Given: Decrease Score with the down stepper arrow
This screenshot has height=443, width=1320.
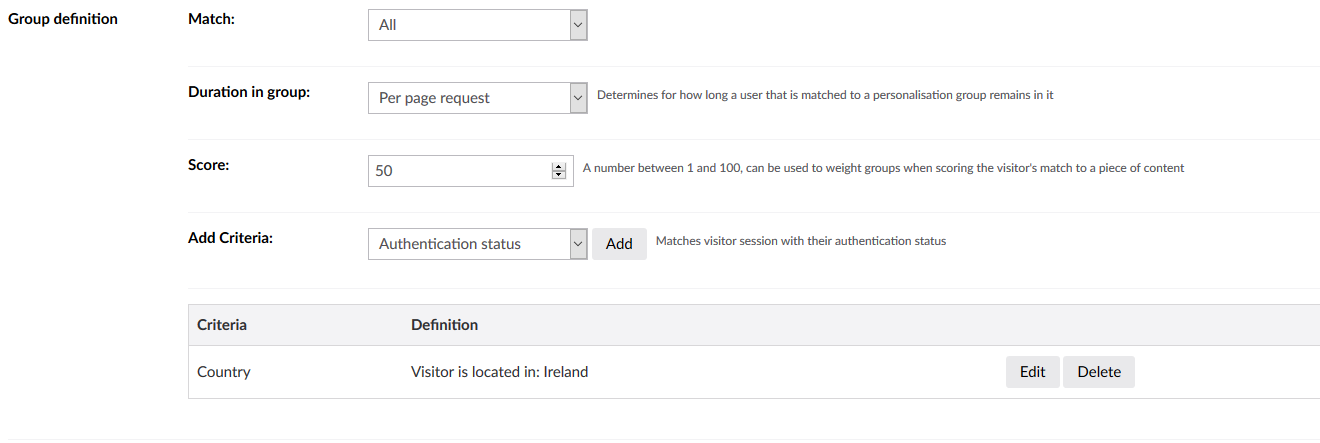Looking at the screenshot, I should click(x=558, y=175).
